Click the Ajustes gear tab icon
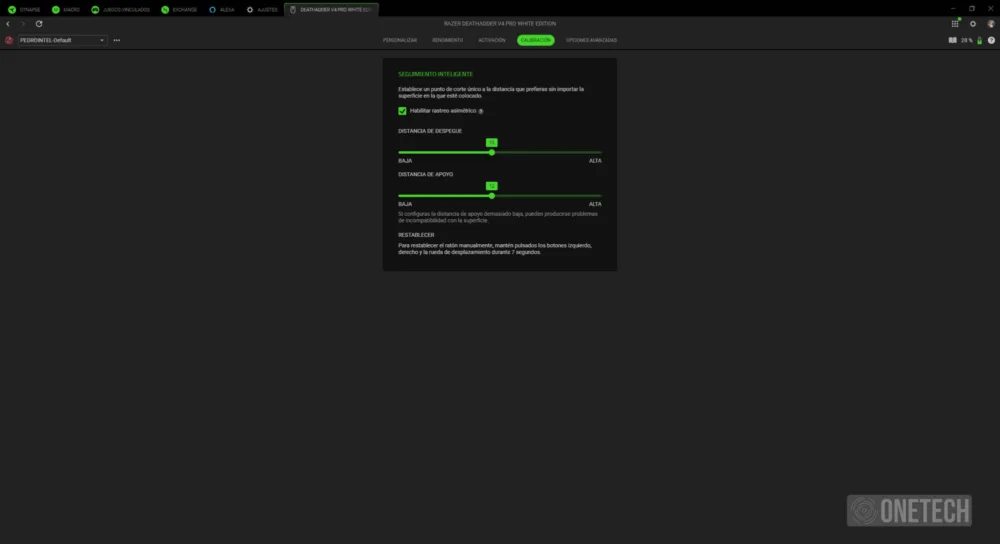This screenshot has height=544, width=1000. pyautogui.click(x=250, y=10)
